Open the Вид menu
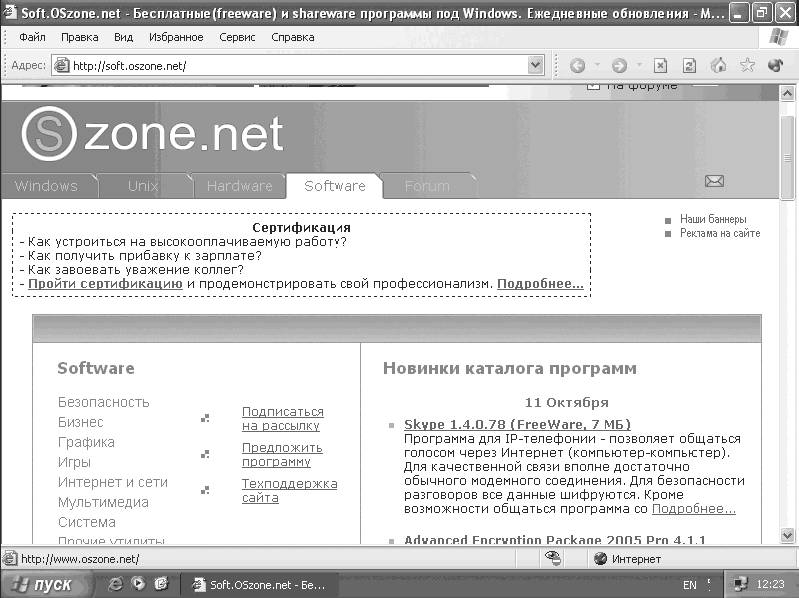This screenshot has height=598, width=799. pos(123,37)
